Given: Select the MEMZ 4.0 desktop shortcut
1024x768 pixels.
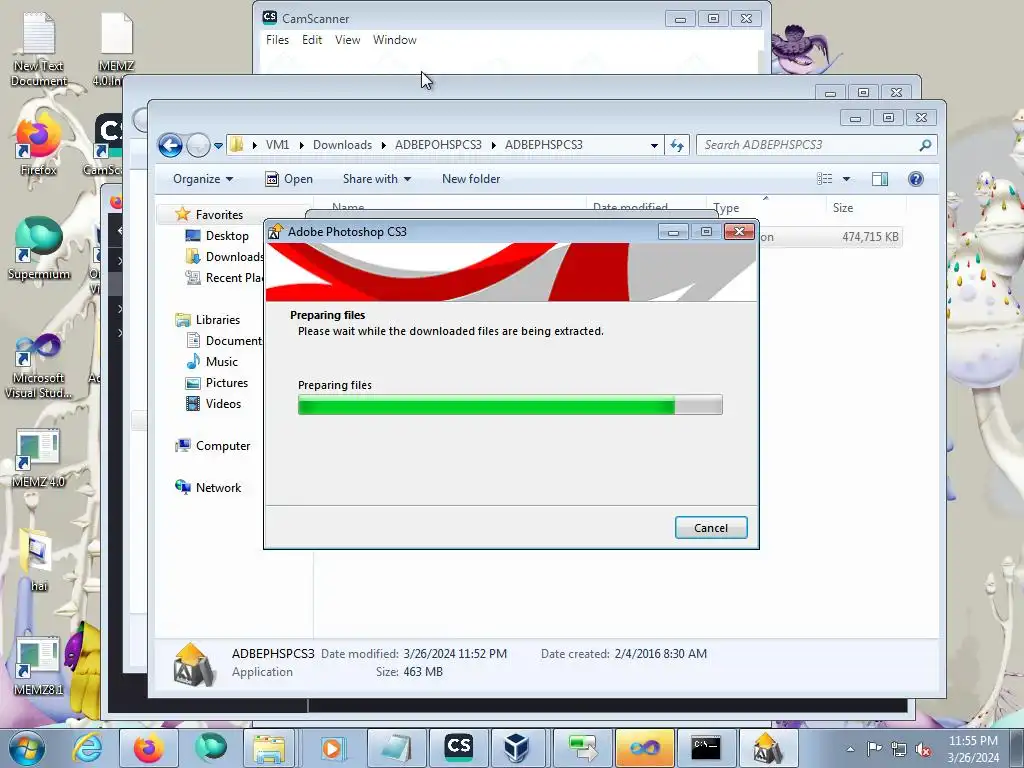Looking at the screenshot, I should tap(39, 458).
